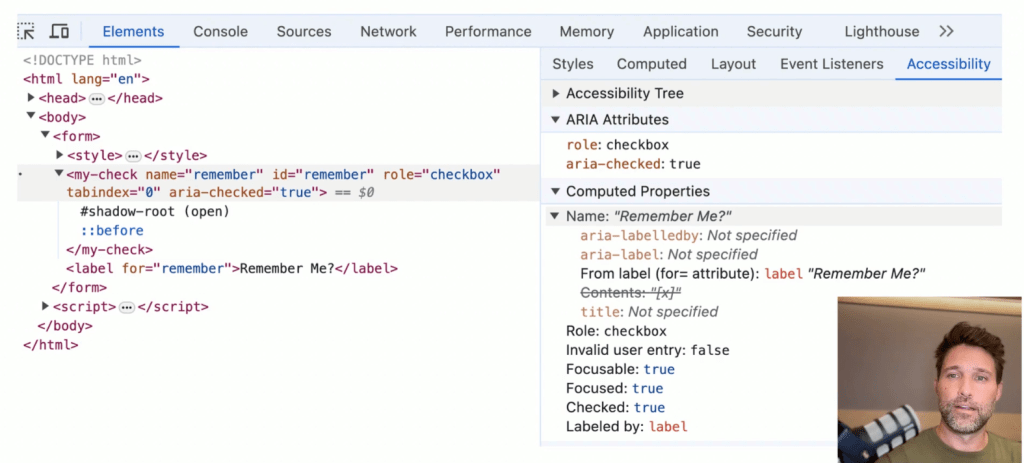Select the html lang="en" node
The height and width of the screenshot is (463, 1024).
coord(86,79)
